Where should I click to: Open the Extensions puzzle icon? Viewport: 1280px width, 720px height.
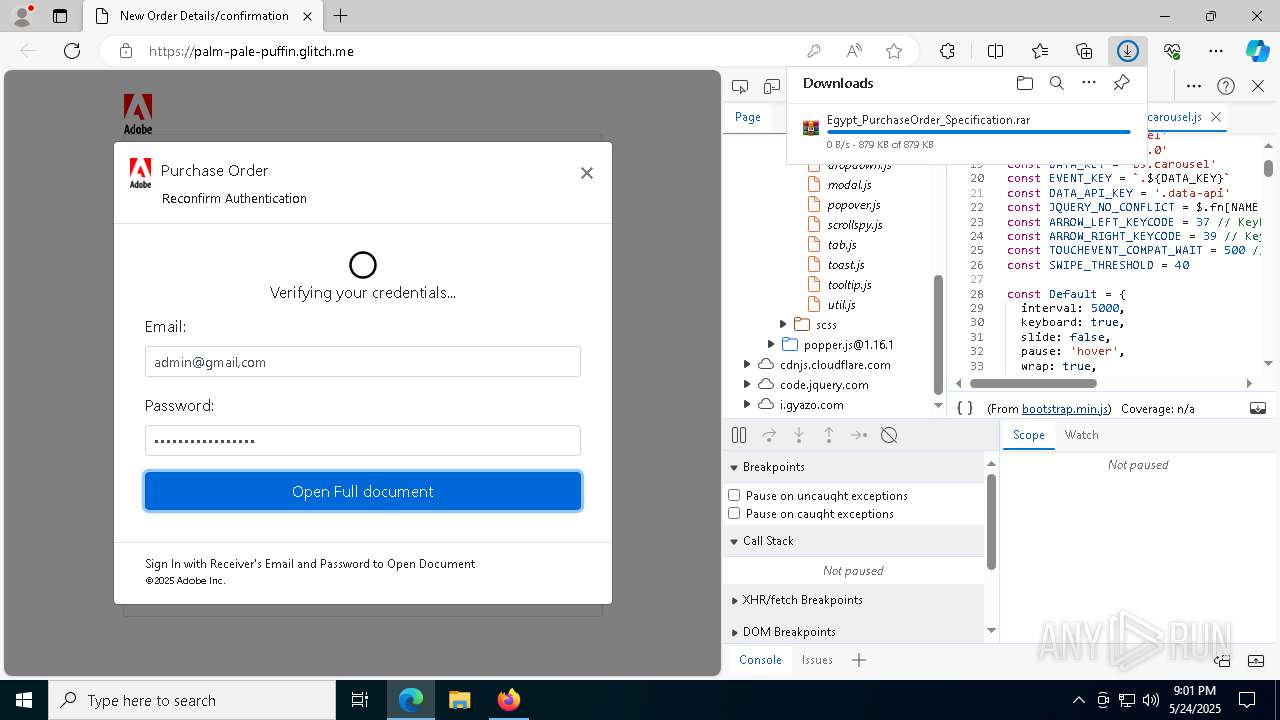[x=947, y=51]
